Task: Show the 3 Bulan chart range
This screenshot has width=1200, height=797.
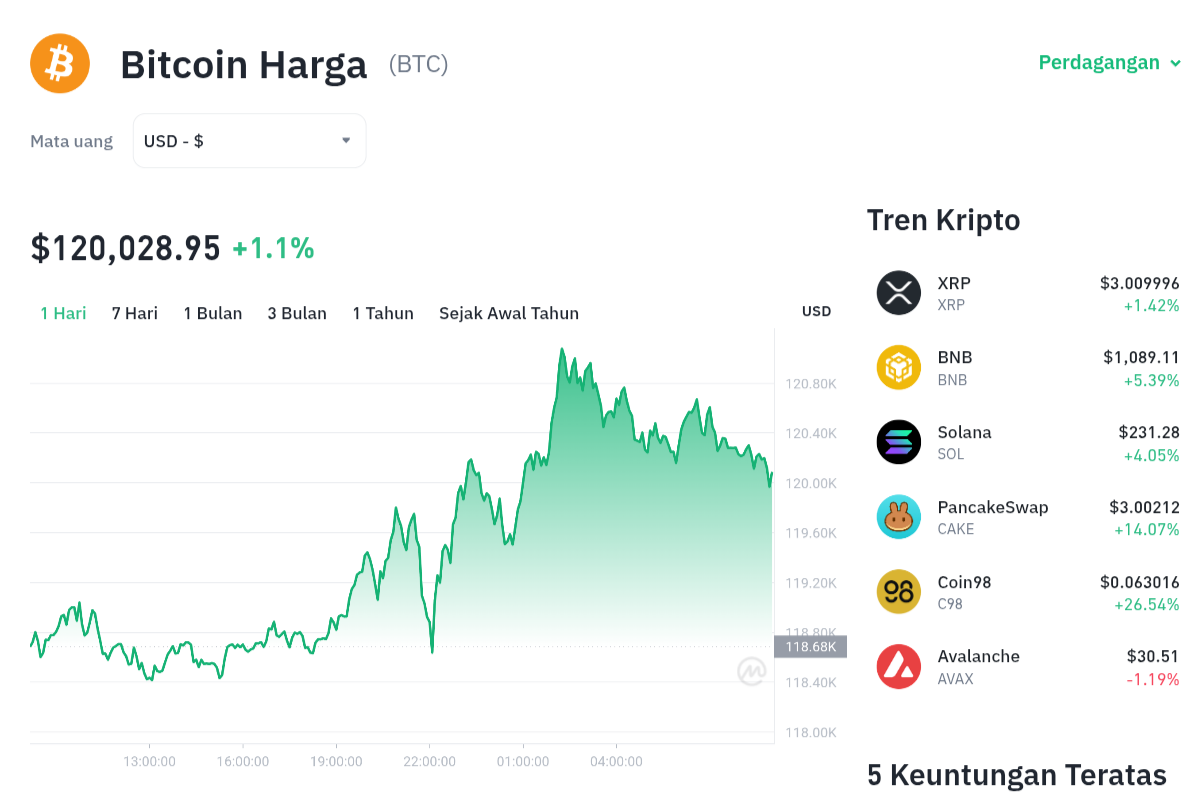Action: [x=297, y=313]
